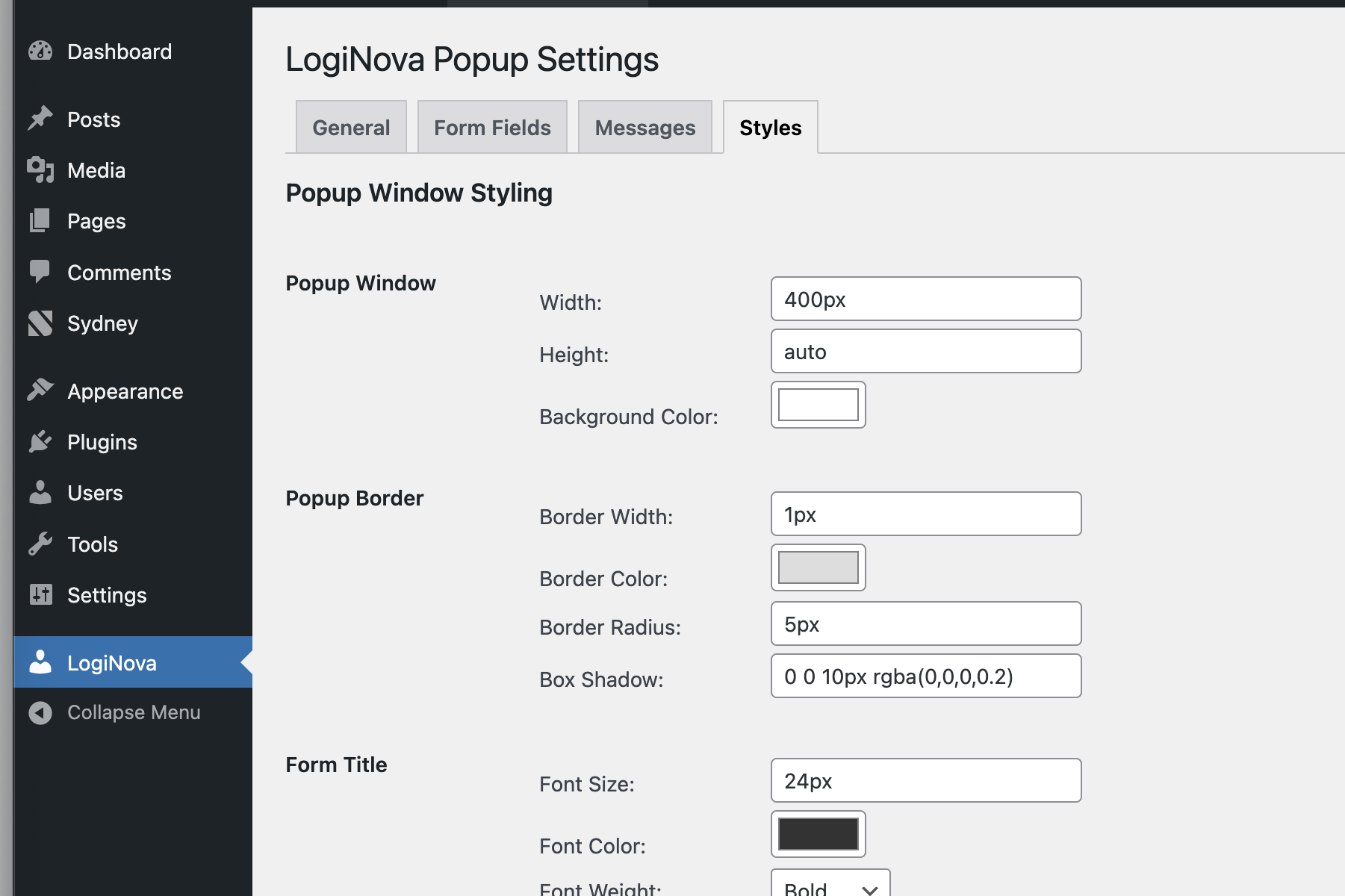Click the Border Color swatch
The width and height of the screenshot is (1345, 896).
click(x=818, y=567)
